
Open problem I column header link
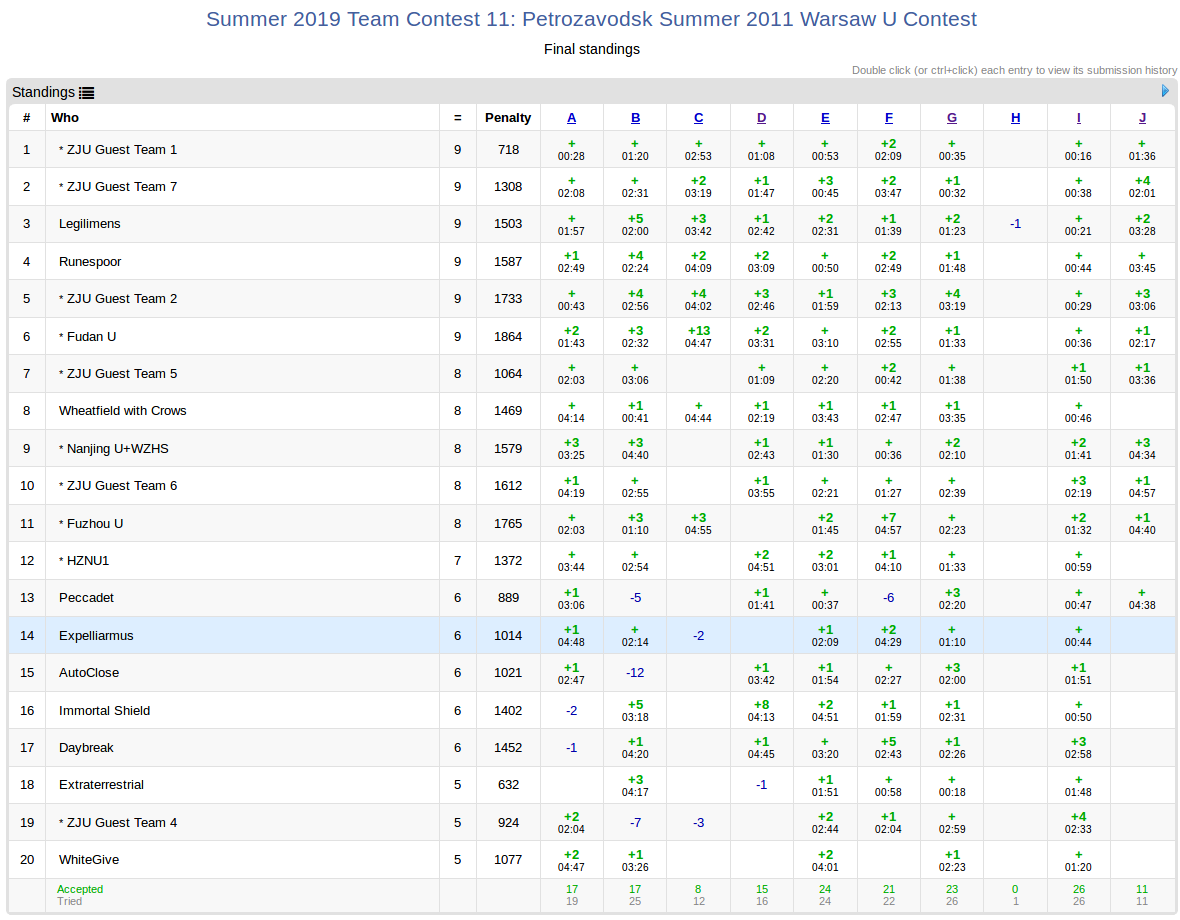1078,118
